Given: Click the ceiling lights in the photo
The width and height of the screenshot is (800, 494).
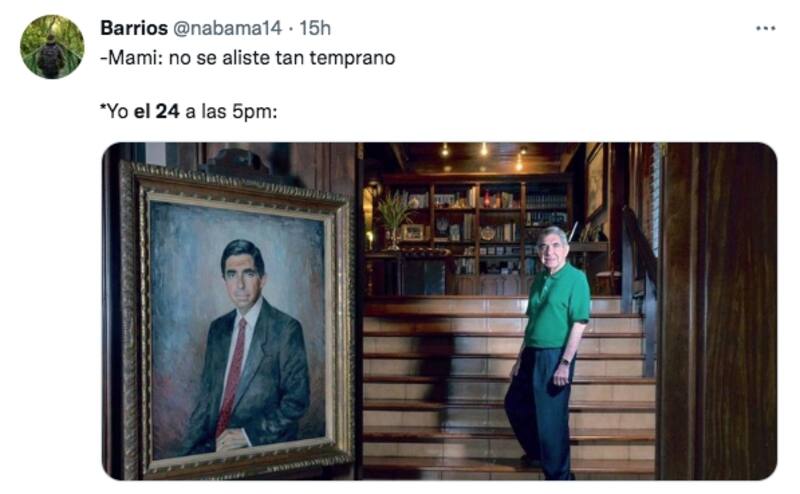Looking at the screenshot, I should pos(482,152).
